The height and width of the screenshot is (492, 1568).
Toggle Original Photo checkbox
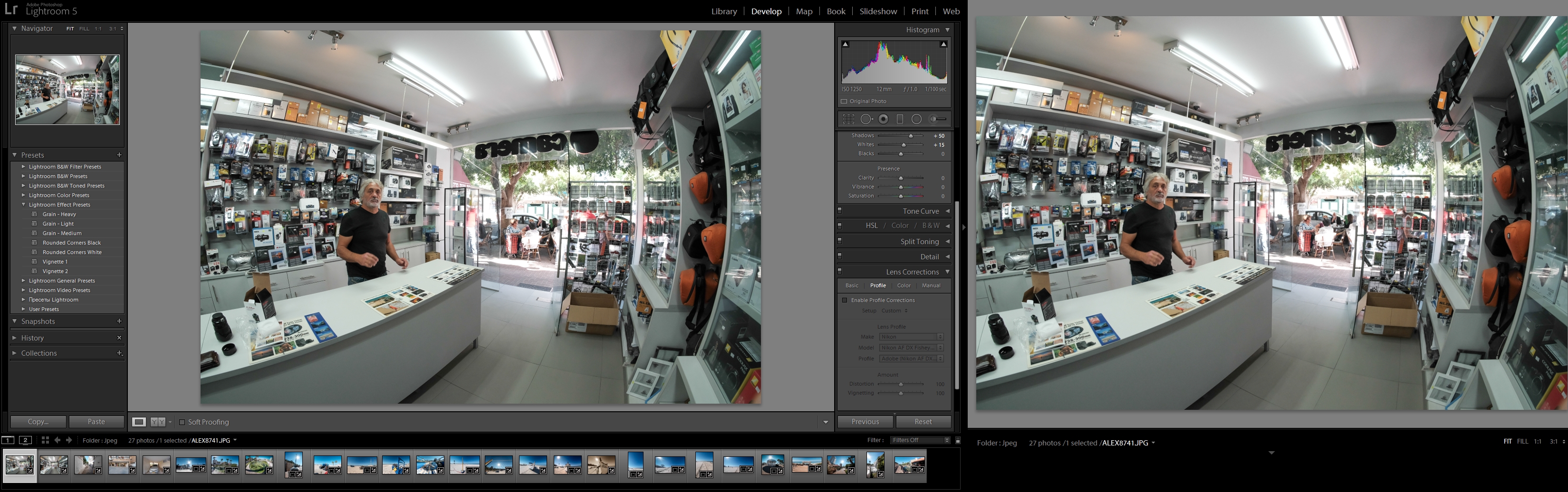(844, 102)
